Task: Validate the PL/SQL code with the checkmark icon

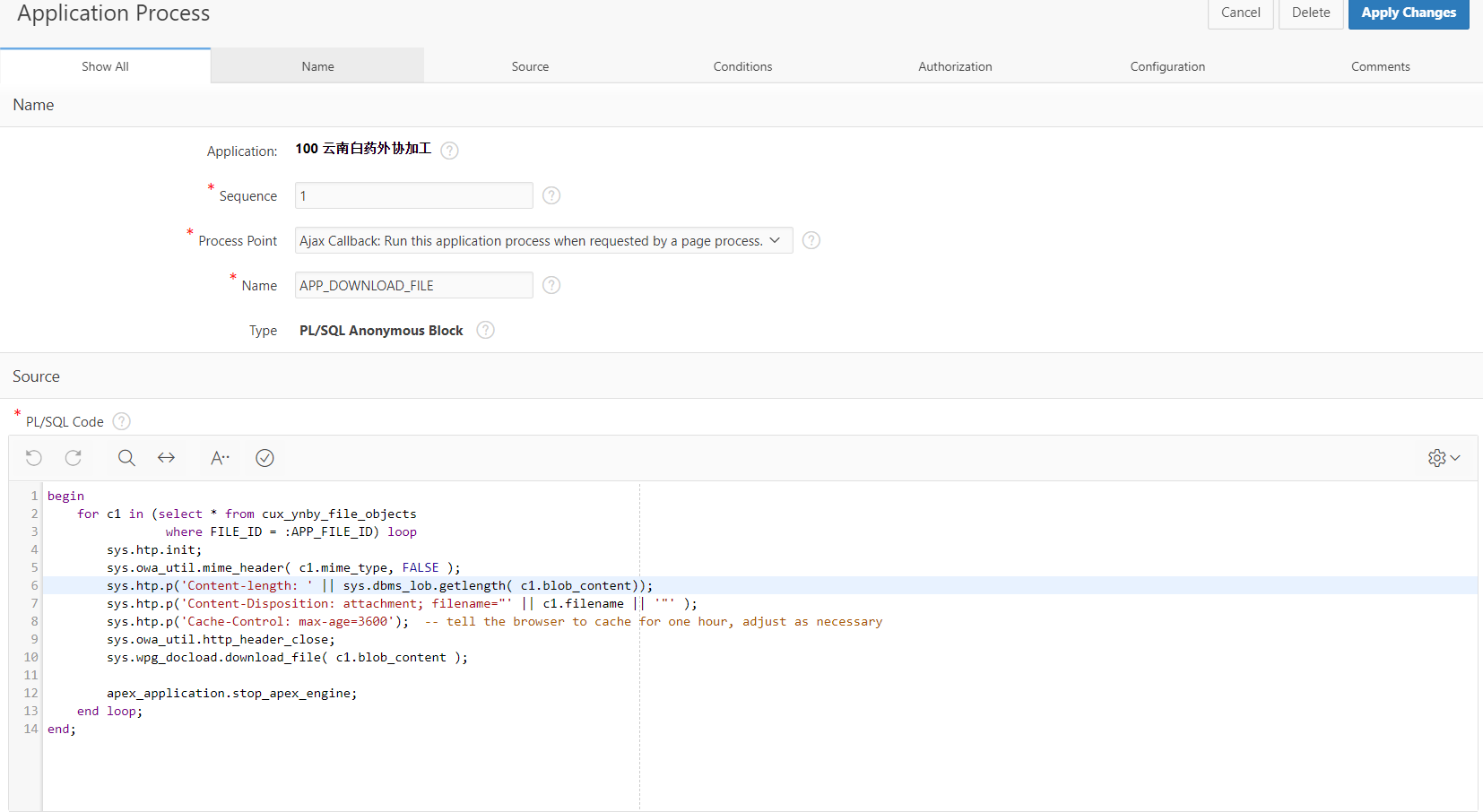Action: coord(265,457)
